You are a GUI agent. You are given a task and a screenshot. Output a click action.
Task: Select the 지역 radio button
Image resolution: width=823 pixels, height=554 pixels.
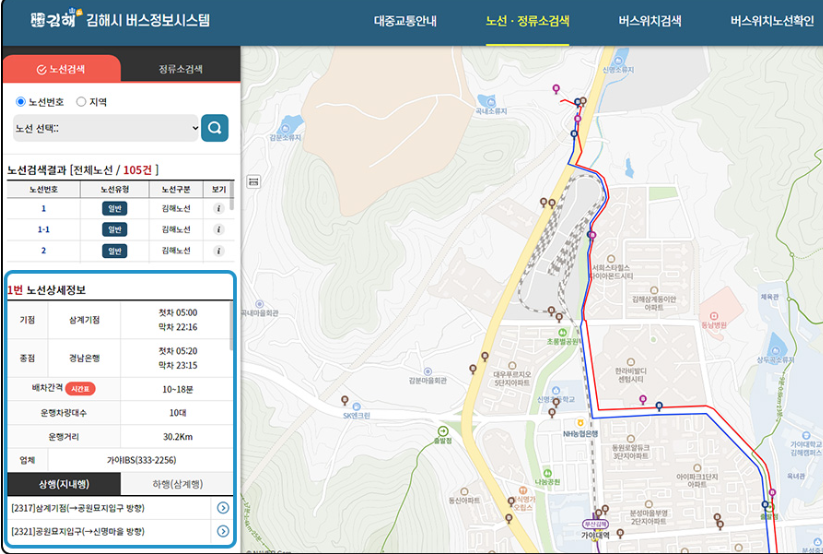click(x=81, y=101)
